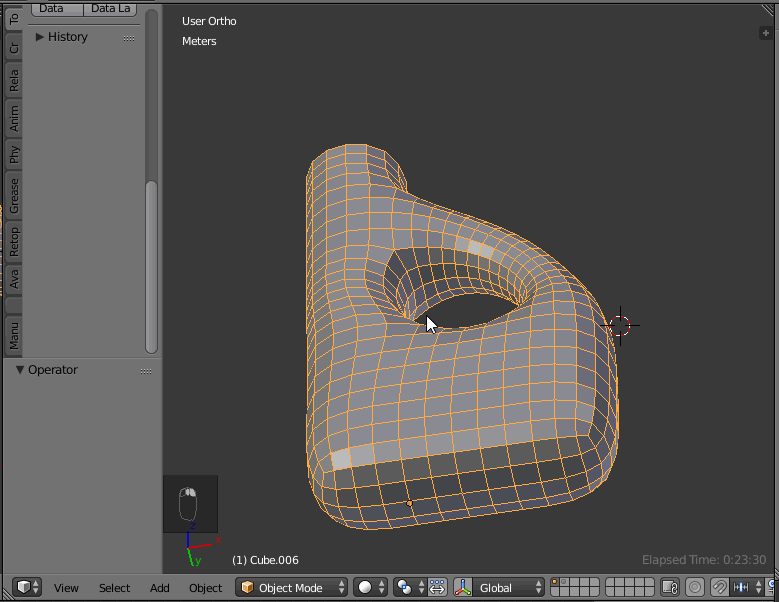Click the Data La button

(x=110, y=8)
